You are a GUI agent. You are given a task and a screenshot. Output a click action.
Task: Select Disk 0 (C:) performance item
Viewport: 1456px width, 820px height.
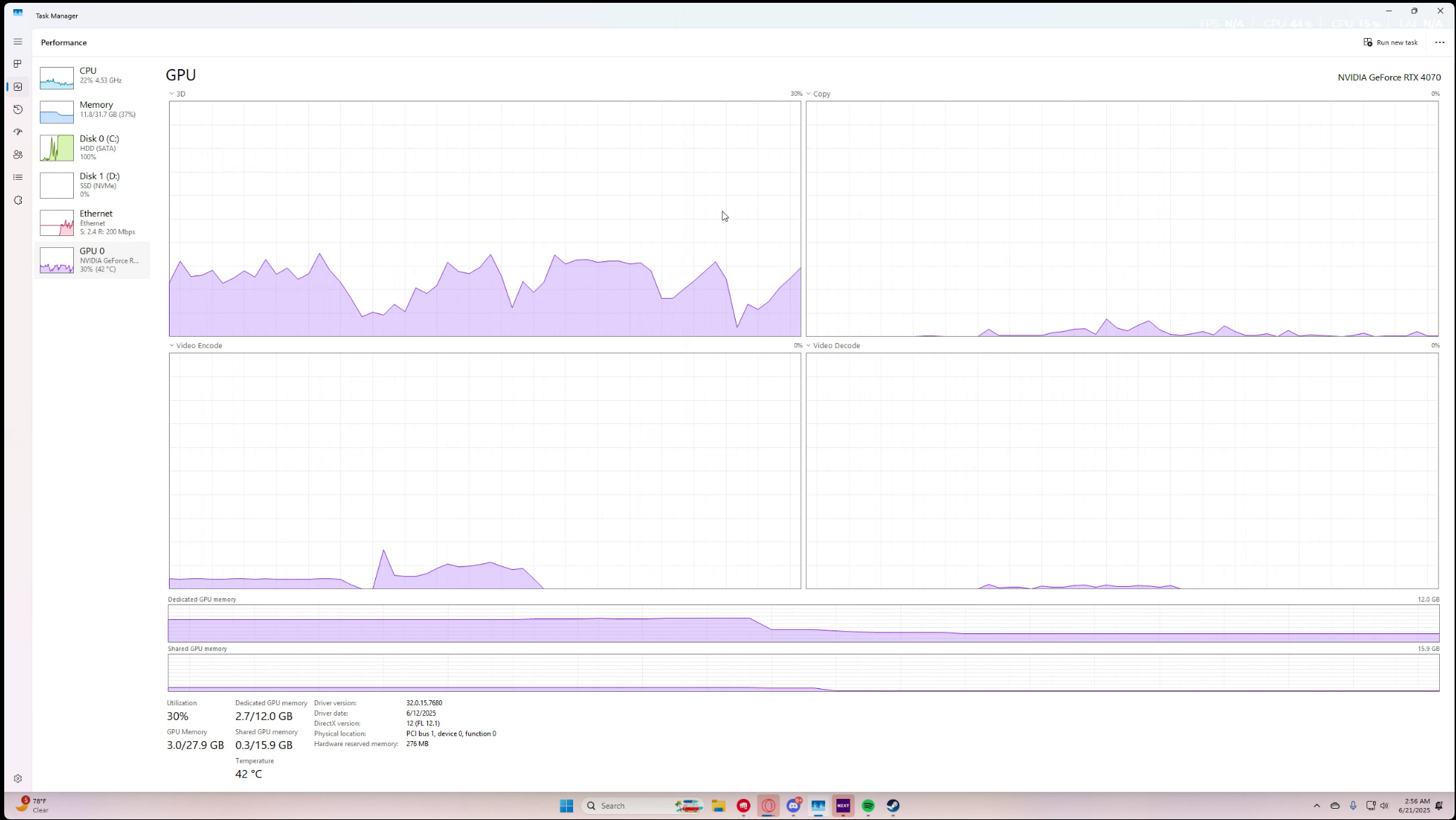(x=92, y=147)
